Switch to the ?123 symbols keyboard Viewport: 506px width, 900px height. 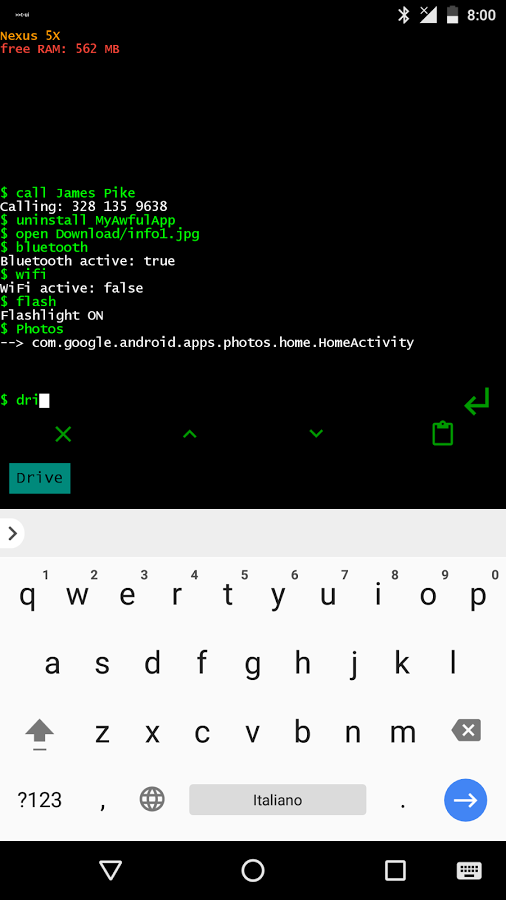(x=40, y=800)
